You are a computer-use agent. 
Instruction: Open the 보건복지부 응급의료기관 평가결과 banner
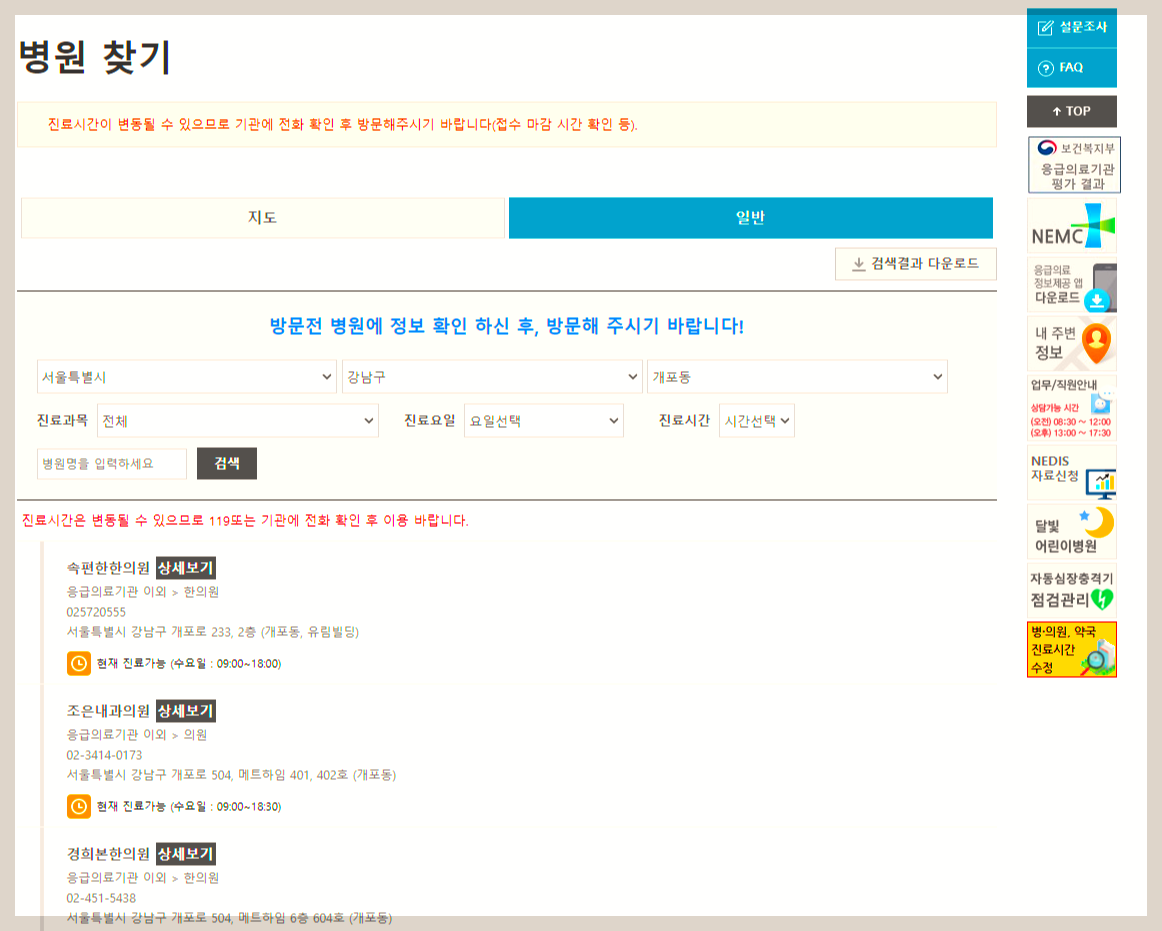pyautogui.click(x=1071, y=163)
